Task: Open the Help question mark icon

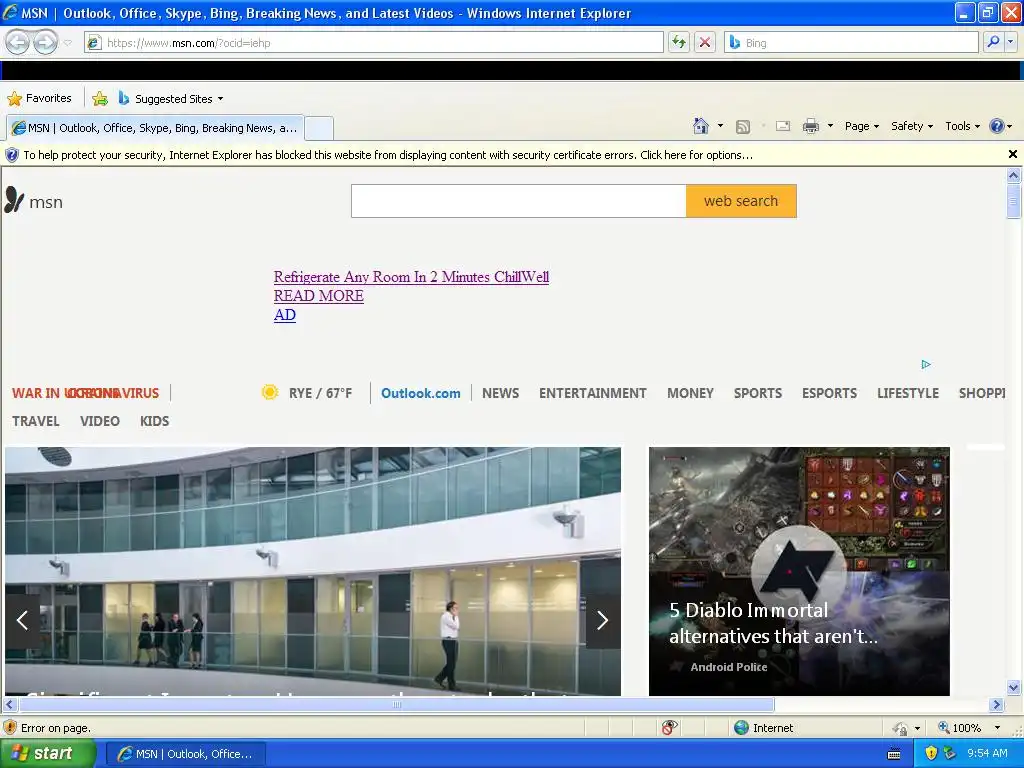Action: [x=997, y=126]
